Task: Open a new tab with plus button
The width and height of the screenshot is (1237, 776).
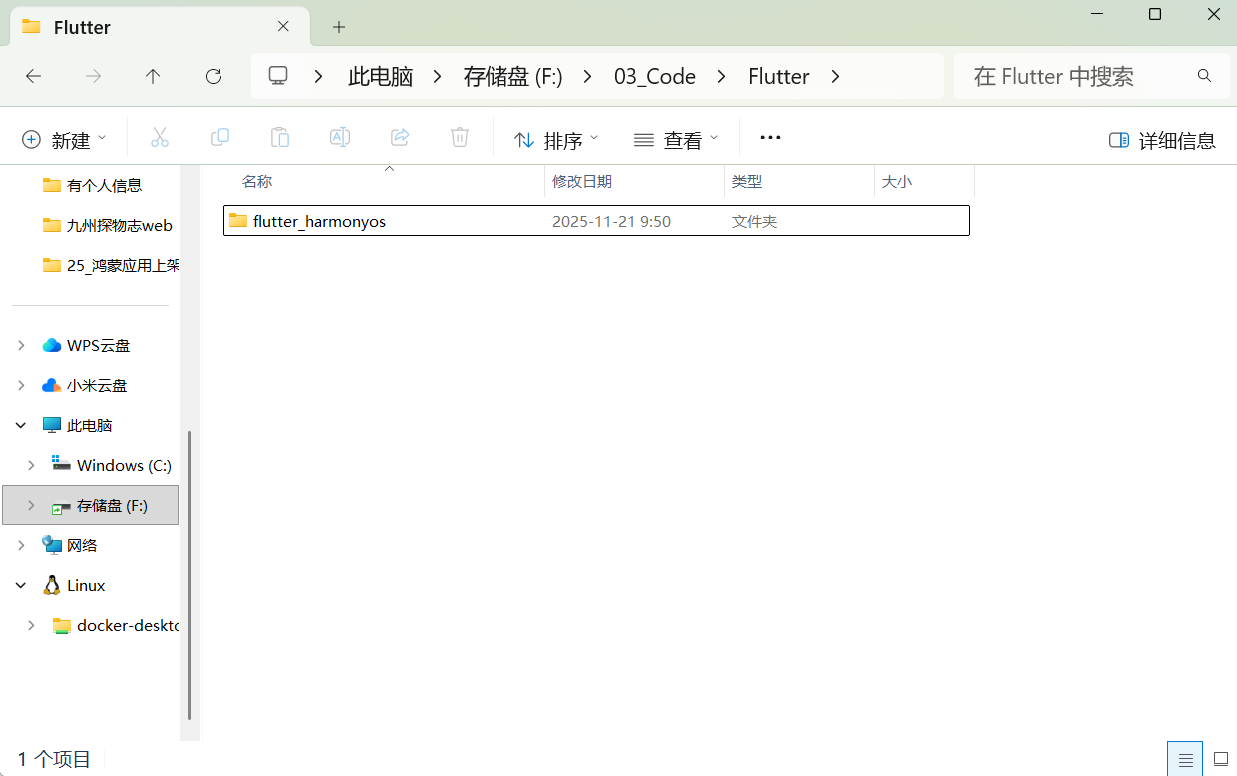Action: pyautogui.click(x=339, y=27)
